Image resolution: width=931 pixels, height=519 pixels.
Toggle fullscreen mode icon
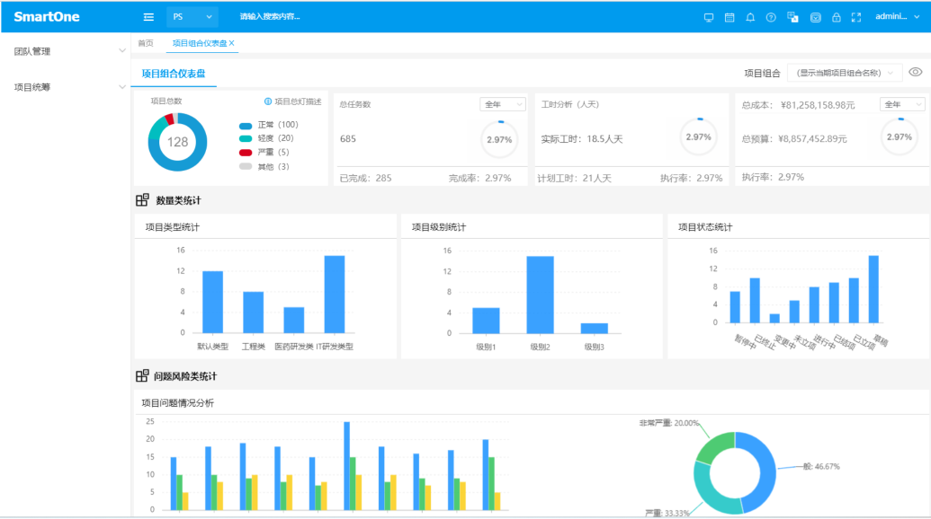(857, 17)
